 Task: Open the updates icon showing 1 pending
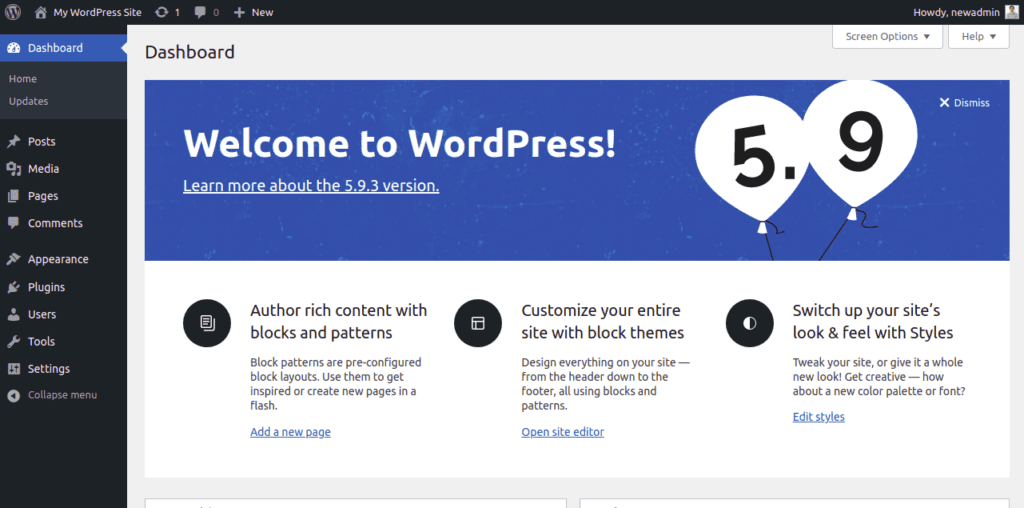(162, 12)
